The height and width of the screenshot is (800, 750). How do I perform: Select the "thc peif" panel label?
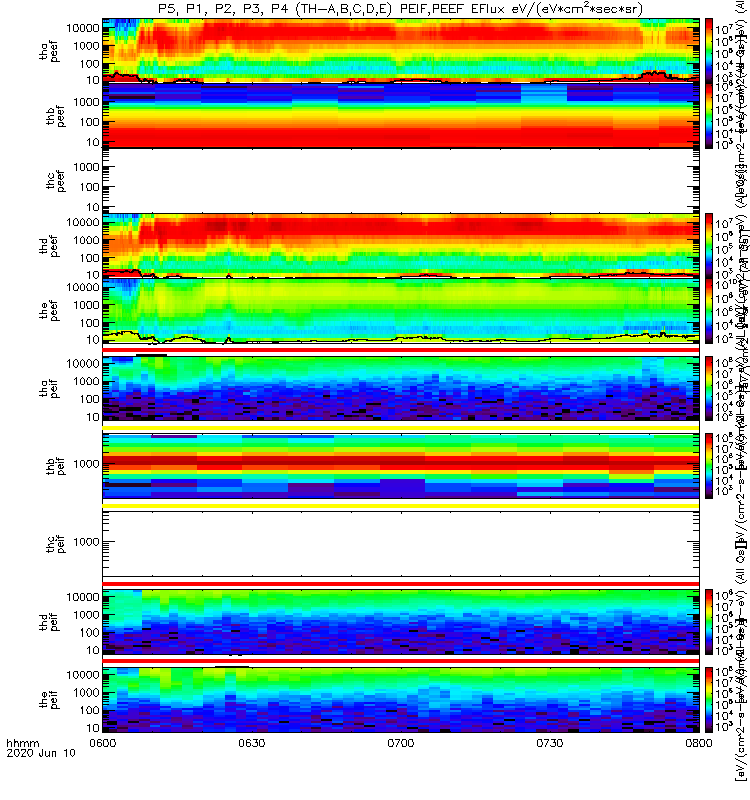point(55,544)
